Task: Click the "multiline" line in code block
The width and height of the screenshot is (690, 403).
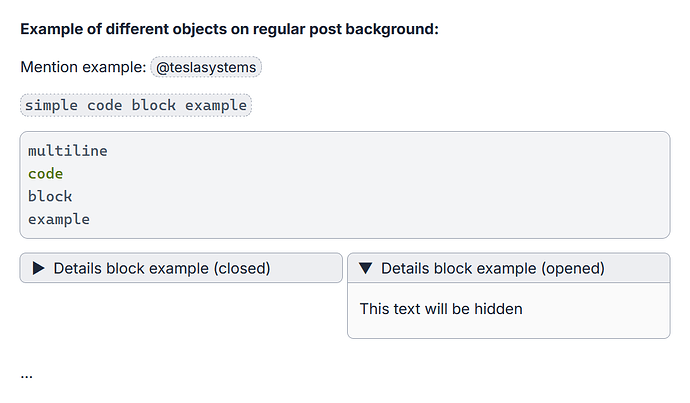Action: coord(67,151)
